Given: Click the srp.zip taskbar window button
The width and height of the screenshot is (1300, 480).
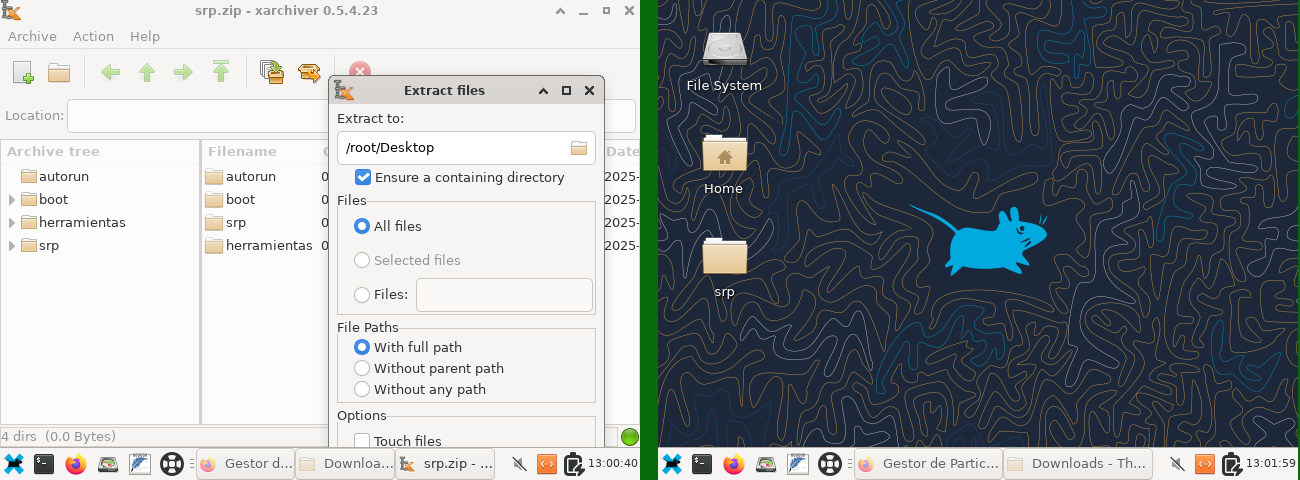Looking at the screenshot, I should pos(445,464).
